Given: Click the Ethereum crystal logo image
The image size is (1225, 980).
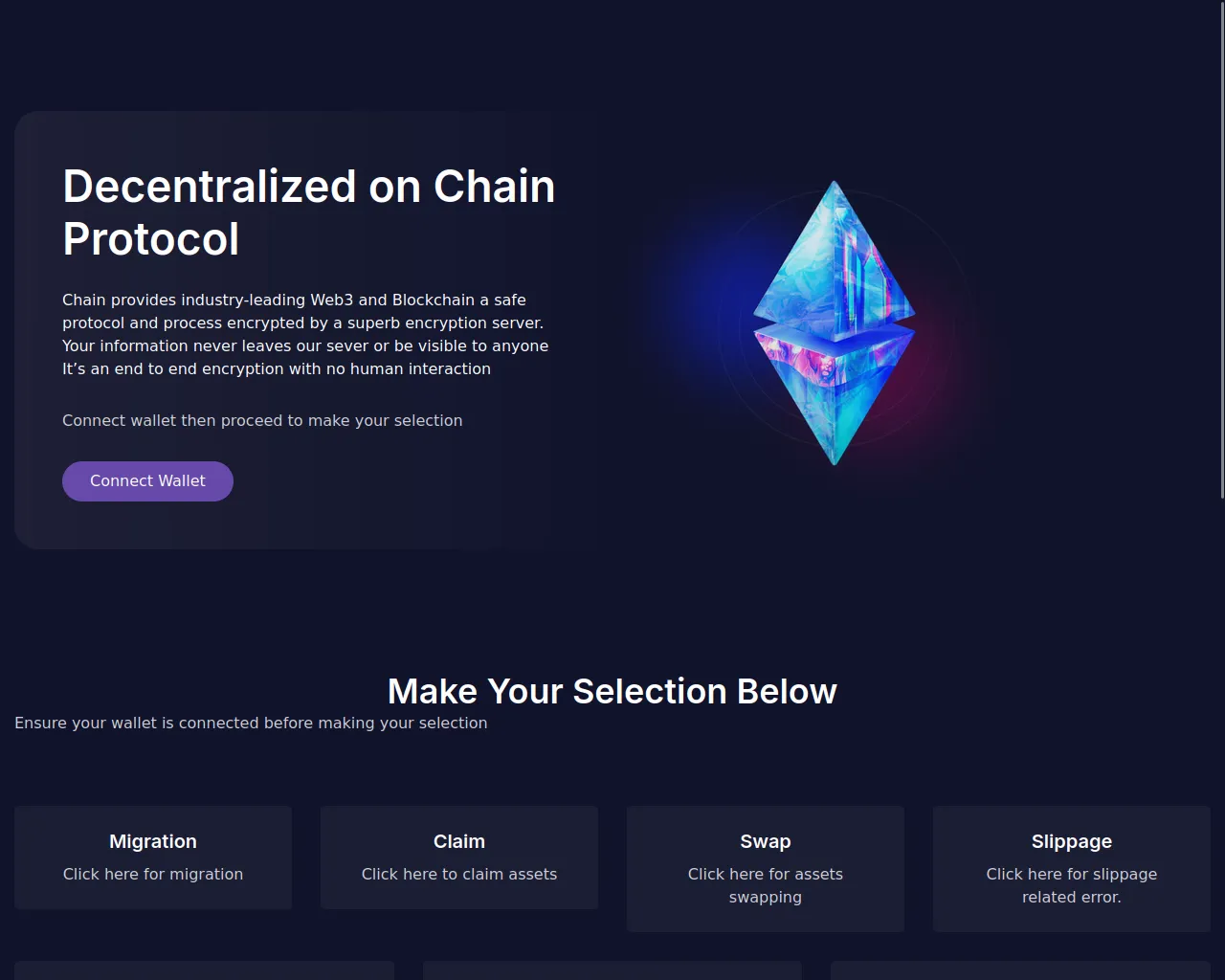Looking at the screenshot, I should (x=835, y=323).
